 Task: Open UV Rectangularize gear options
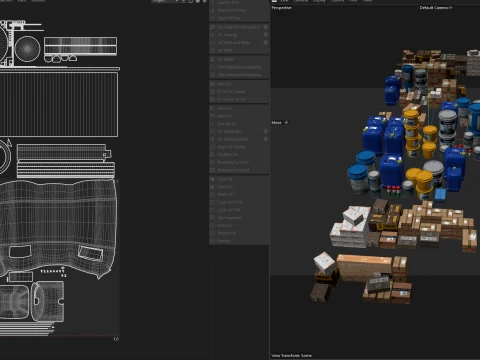click(266, 139)
